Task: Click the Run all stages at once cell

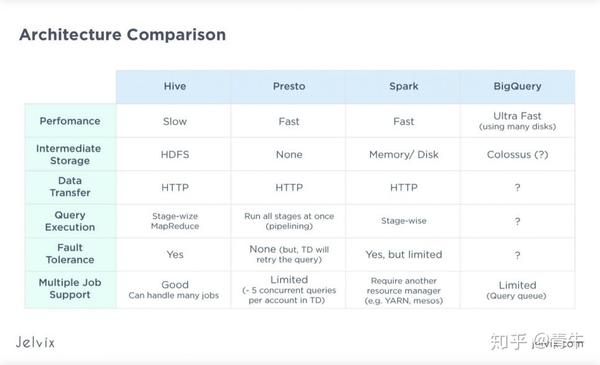Action: [x=289, y=221]
